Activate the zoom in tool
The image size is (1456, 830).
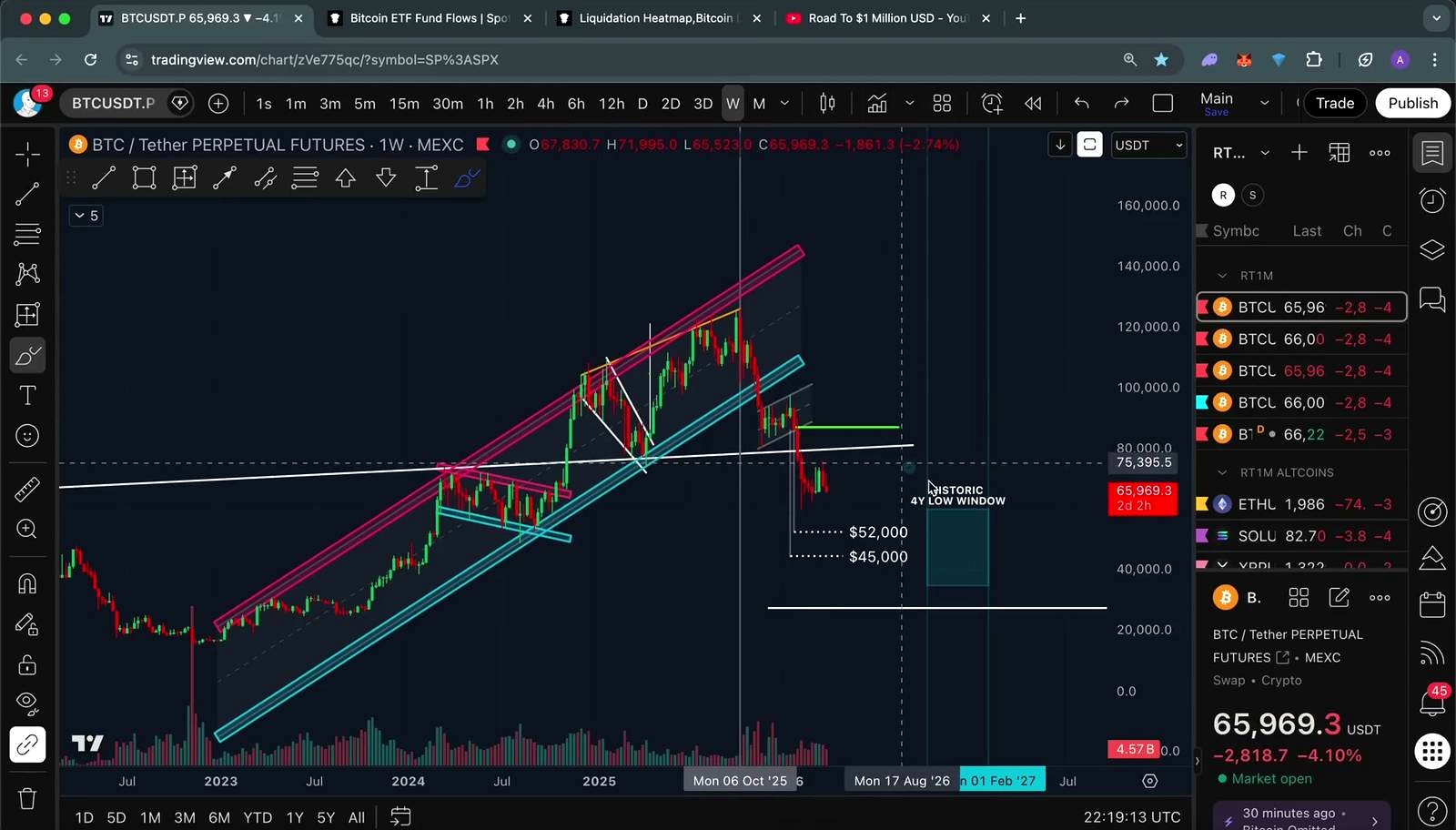27,529
